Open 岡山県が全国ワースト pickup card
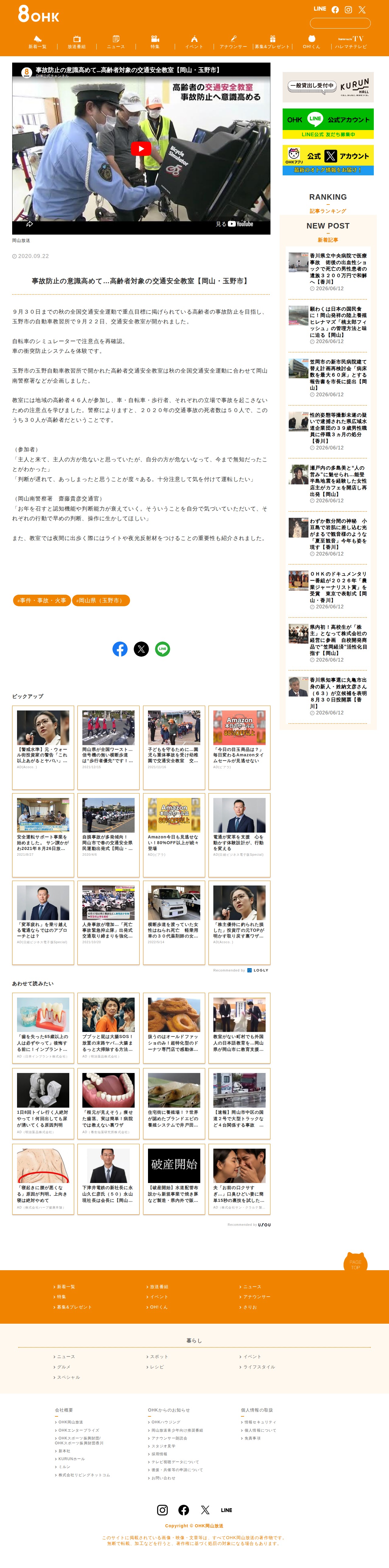This screenshot has height=1568, width=389. (108, 748)
